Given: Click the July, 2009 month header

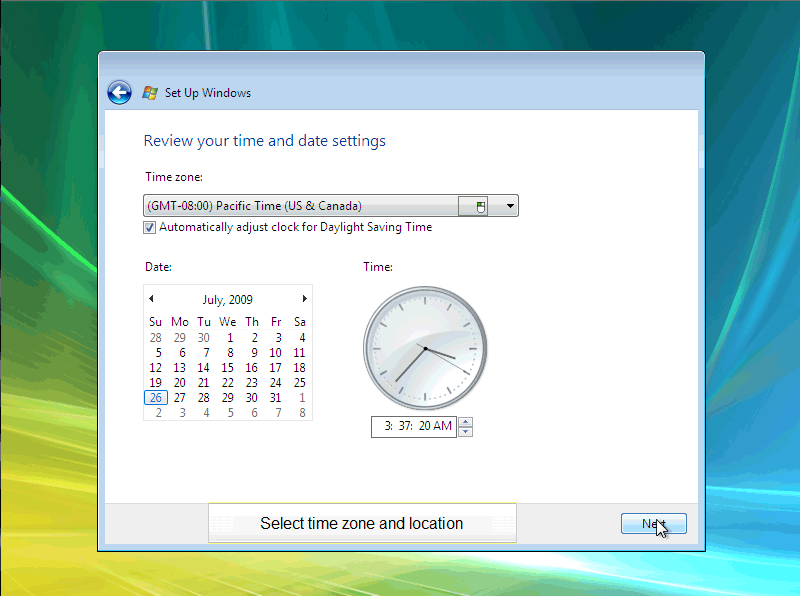Looking at the screenshot, I should coord(228,299).
